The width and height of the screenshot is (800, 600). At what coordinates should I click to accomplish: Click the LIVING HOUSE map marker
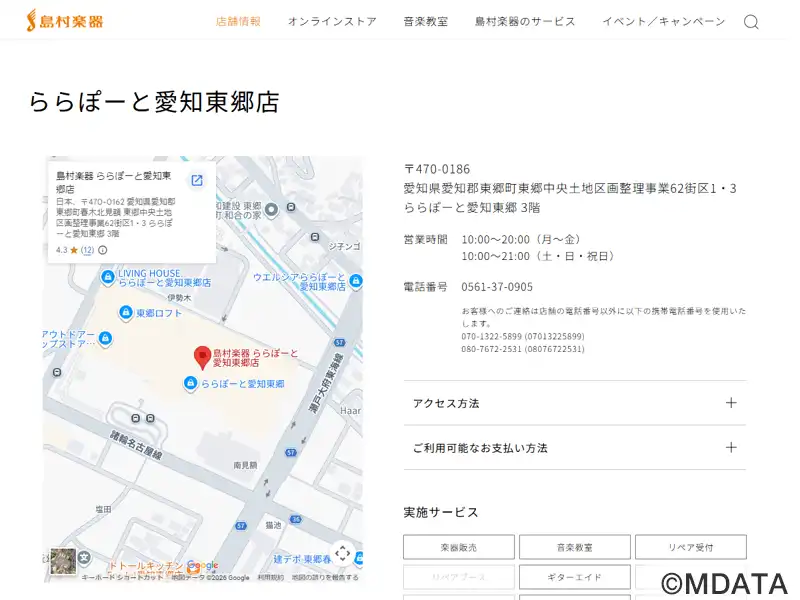click(107, 277)
